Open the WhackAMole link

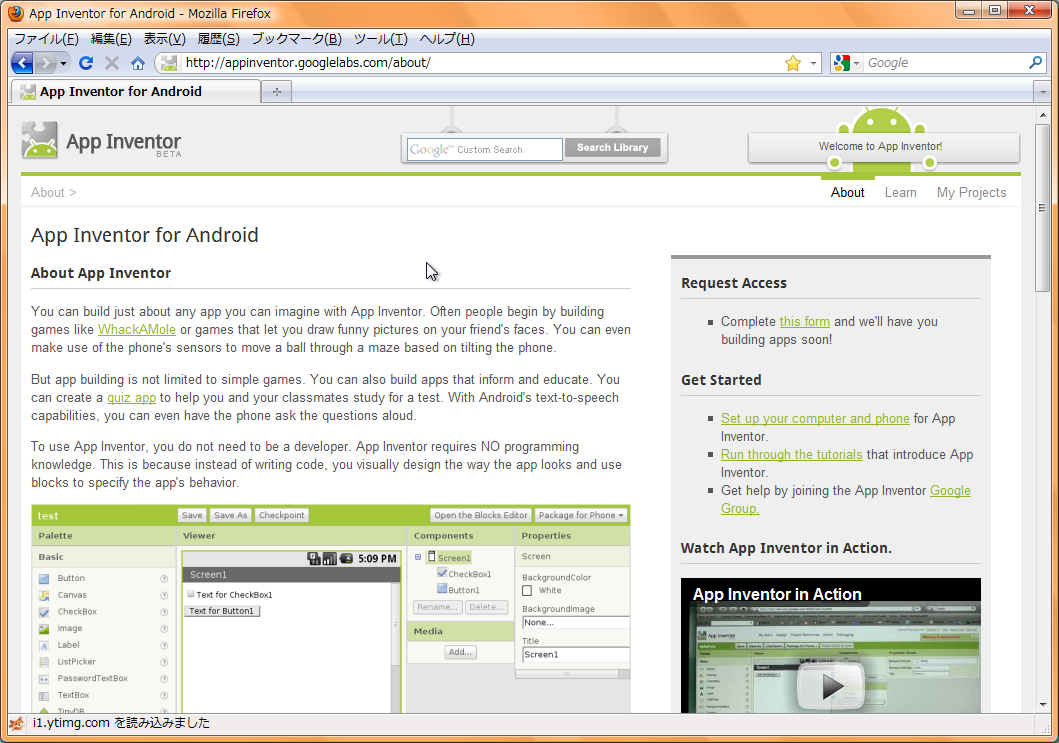point(136,330)
